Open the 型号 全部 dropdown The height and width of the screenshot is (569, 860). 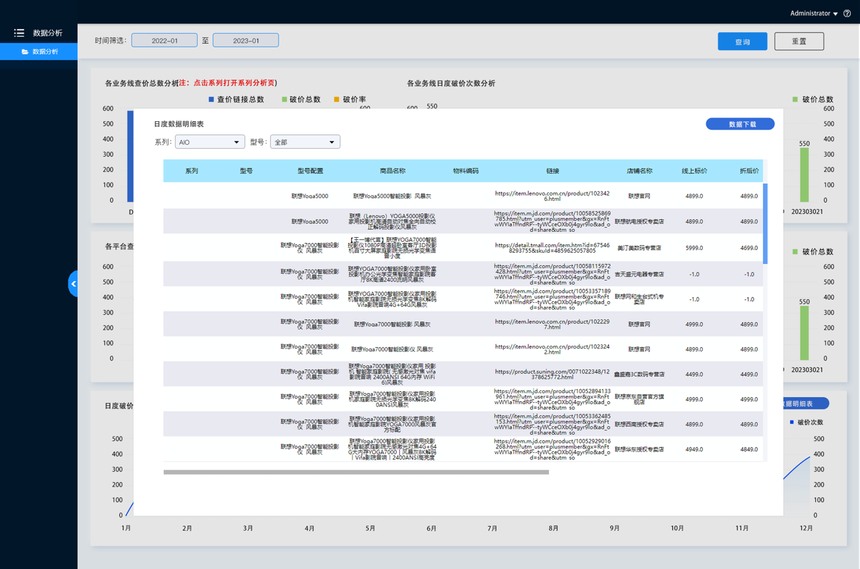[x=305, y=142]
